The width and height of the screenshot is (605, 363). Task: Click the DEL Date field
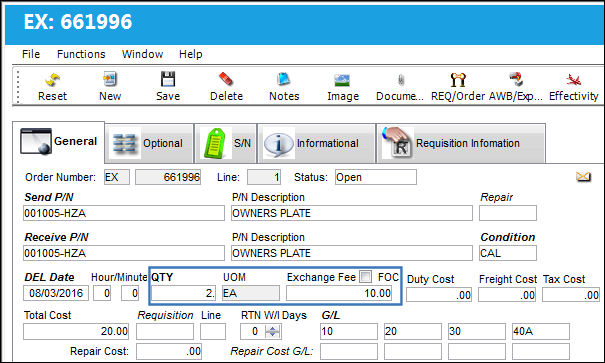[x=56, y=293]
